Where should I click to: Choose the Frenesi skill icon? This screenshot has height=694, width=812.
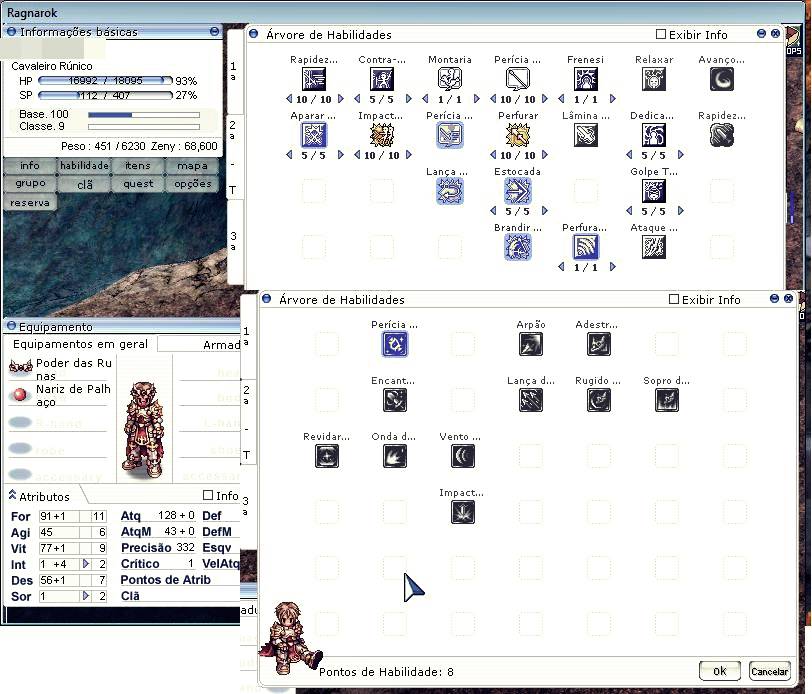click(x=586, y=79)
